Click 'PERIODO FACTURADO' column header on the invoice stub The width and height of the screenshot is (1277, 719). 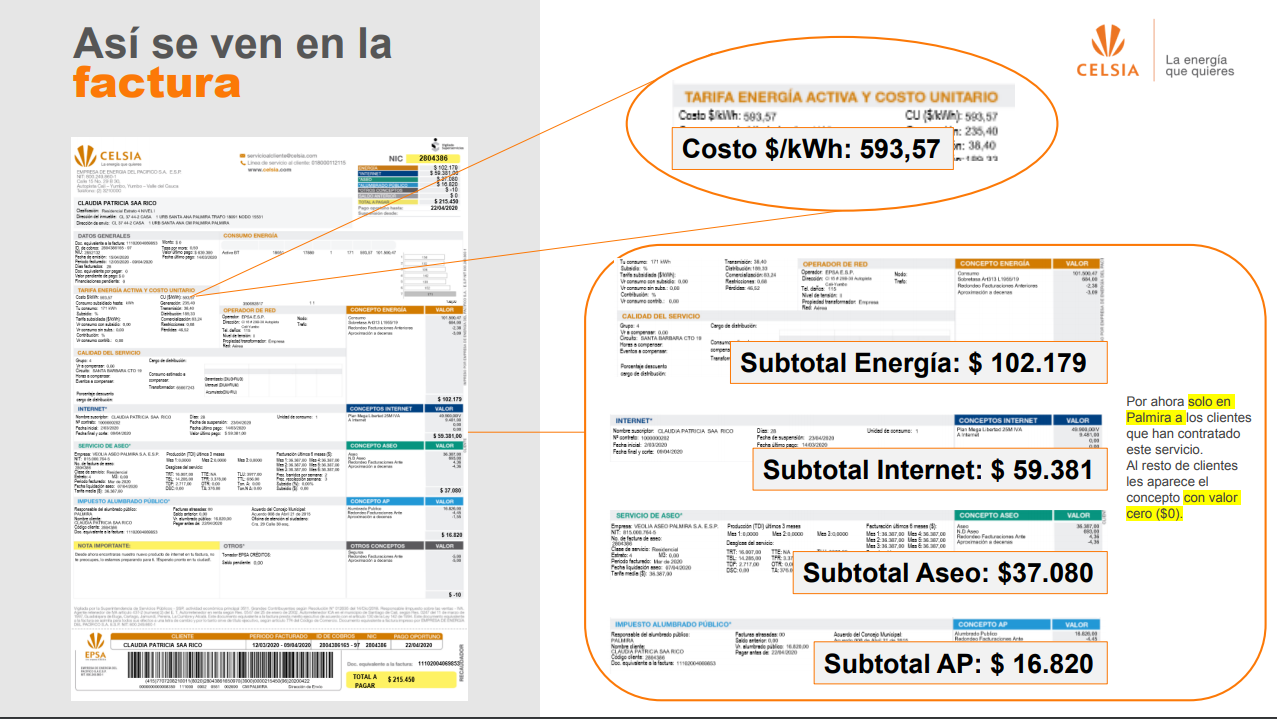click(x=279, y=636)
